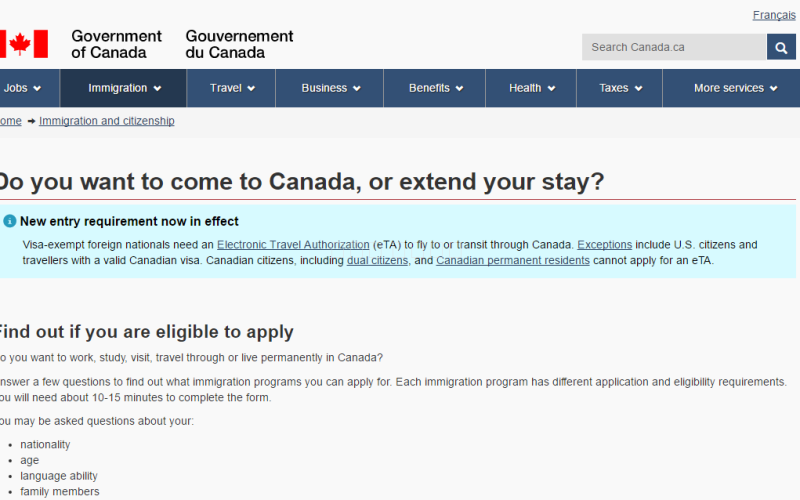Click the Home breadcrumb link
The width and height of the screenshot is (800, 500).
[10, 121]
